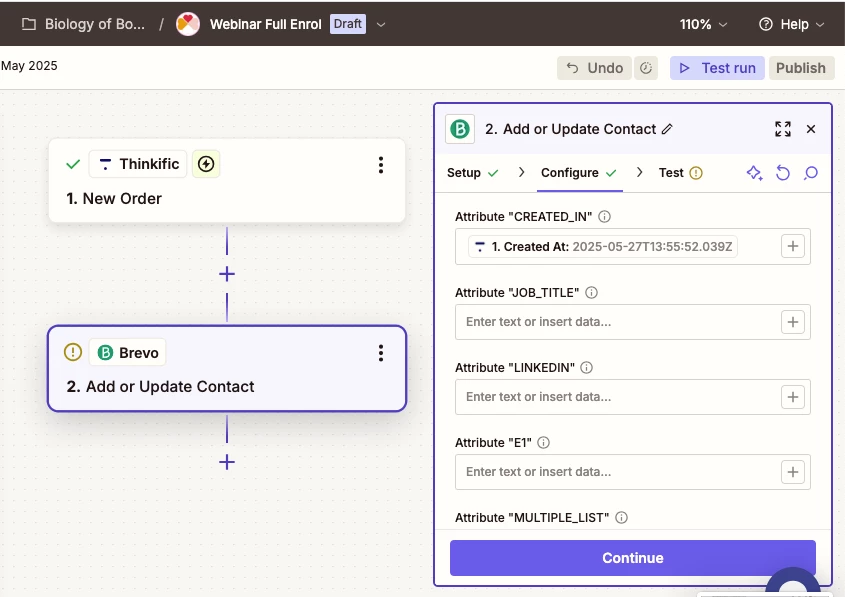
Task: Open the Thinkific step three-dot menu
Action: tap(381, 165)
